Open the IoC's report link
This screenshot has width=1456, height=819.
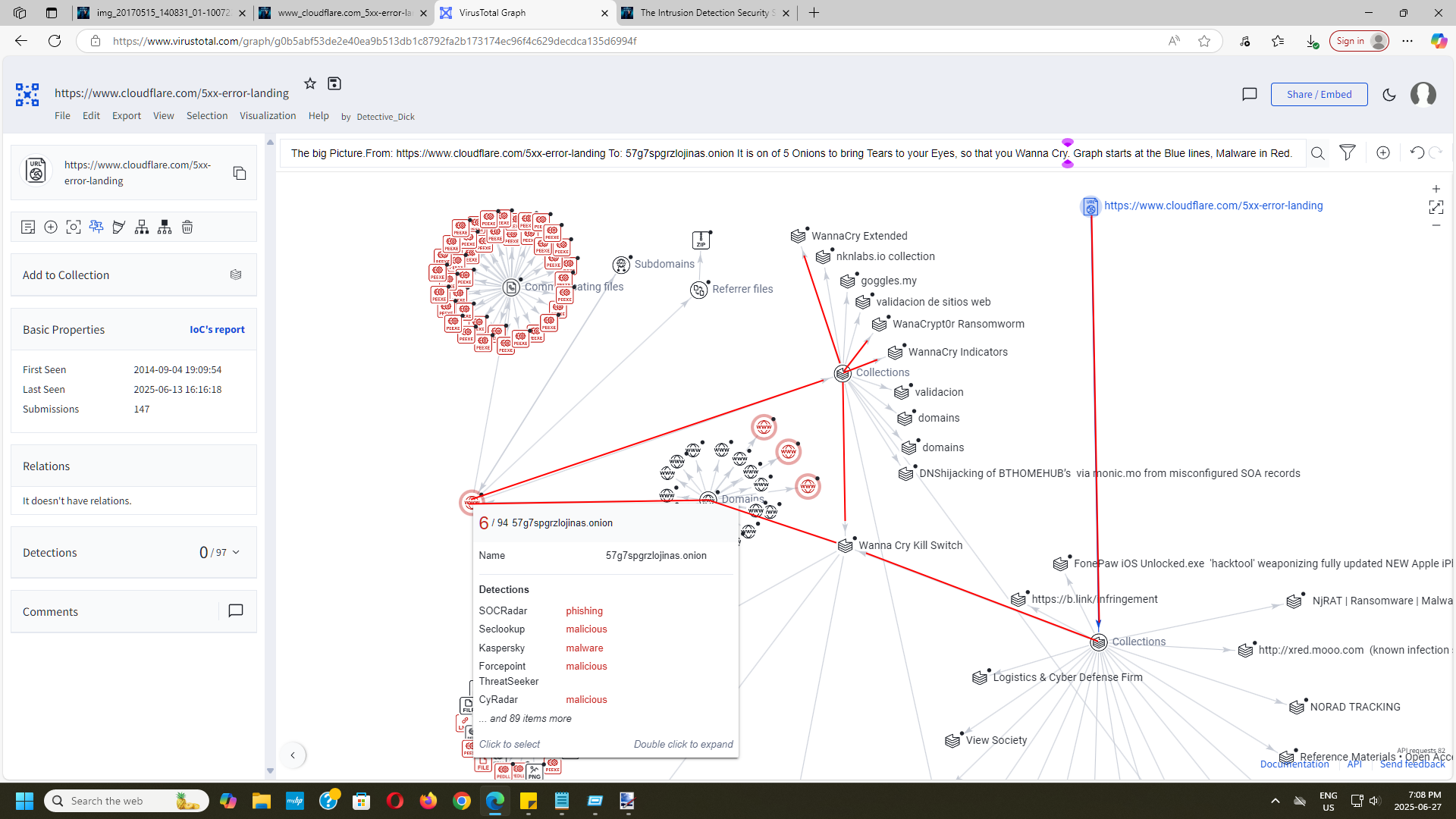217,330
